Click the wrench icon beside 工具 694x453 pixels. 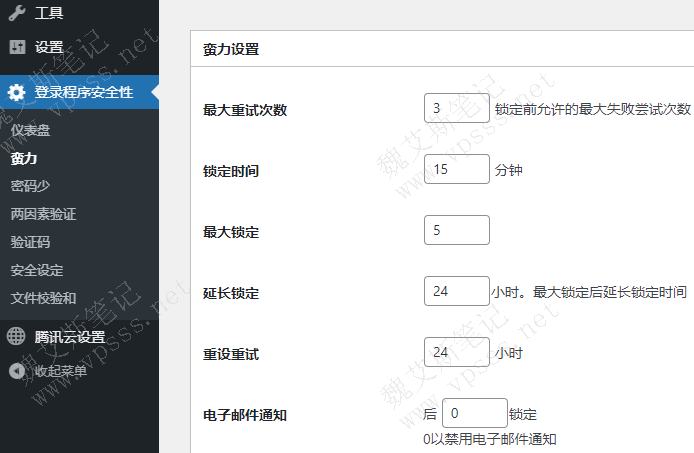pyautogui.click(x=17, y=13)
